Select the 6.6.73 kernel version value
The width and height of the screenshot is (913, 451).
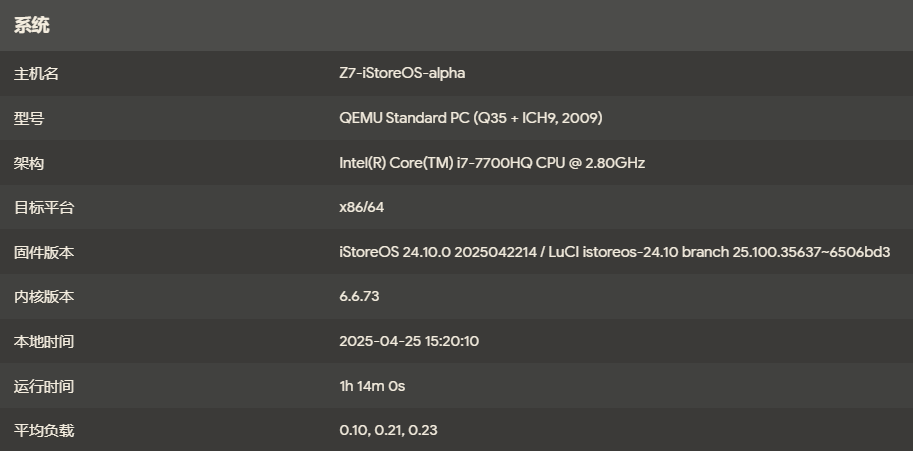point(359,297)
